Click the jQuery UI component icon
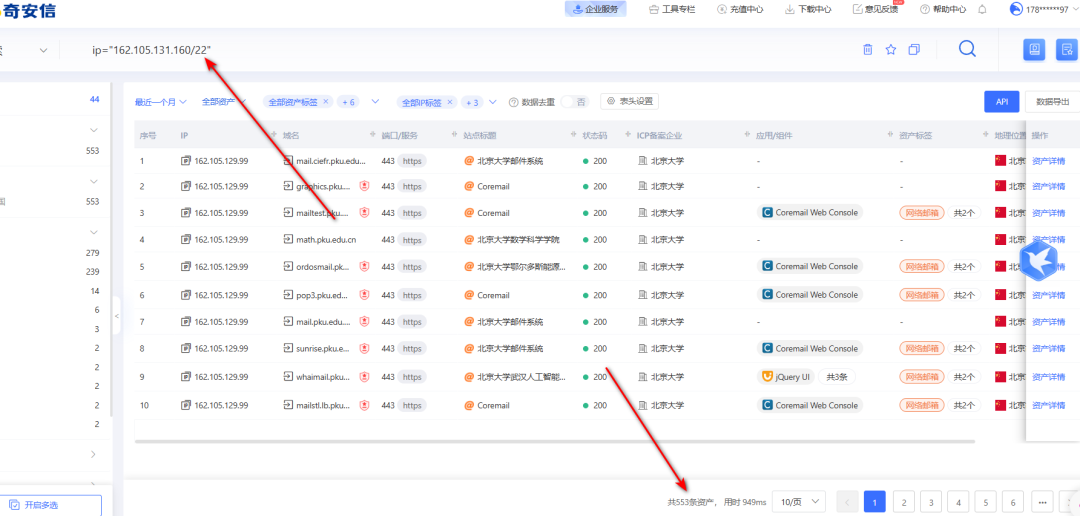 point(767,377)
